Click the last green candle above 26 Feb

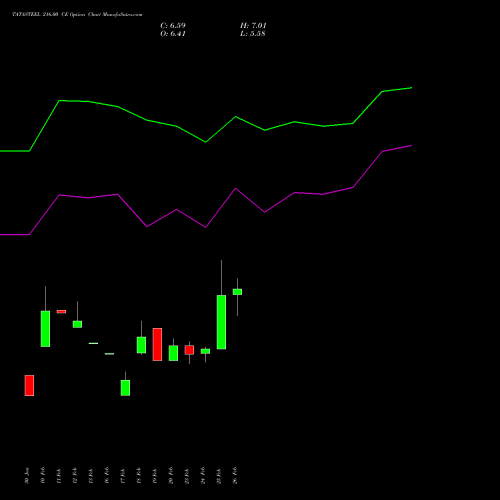click(x=237, y=292)
